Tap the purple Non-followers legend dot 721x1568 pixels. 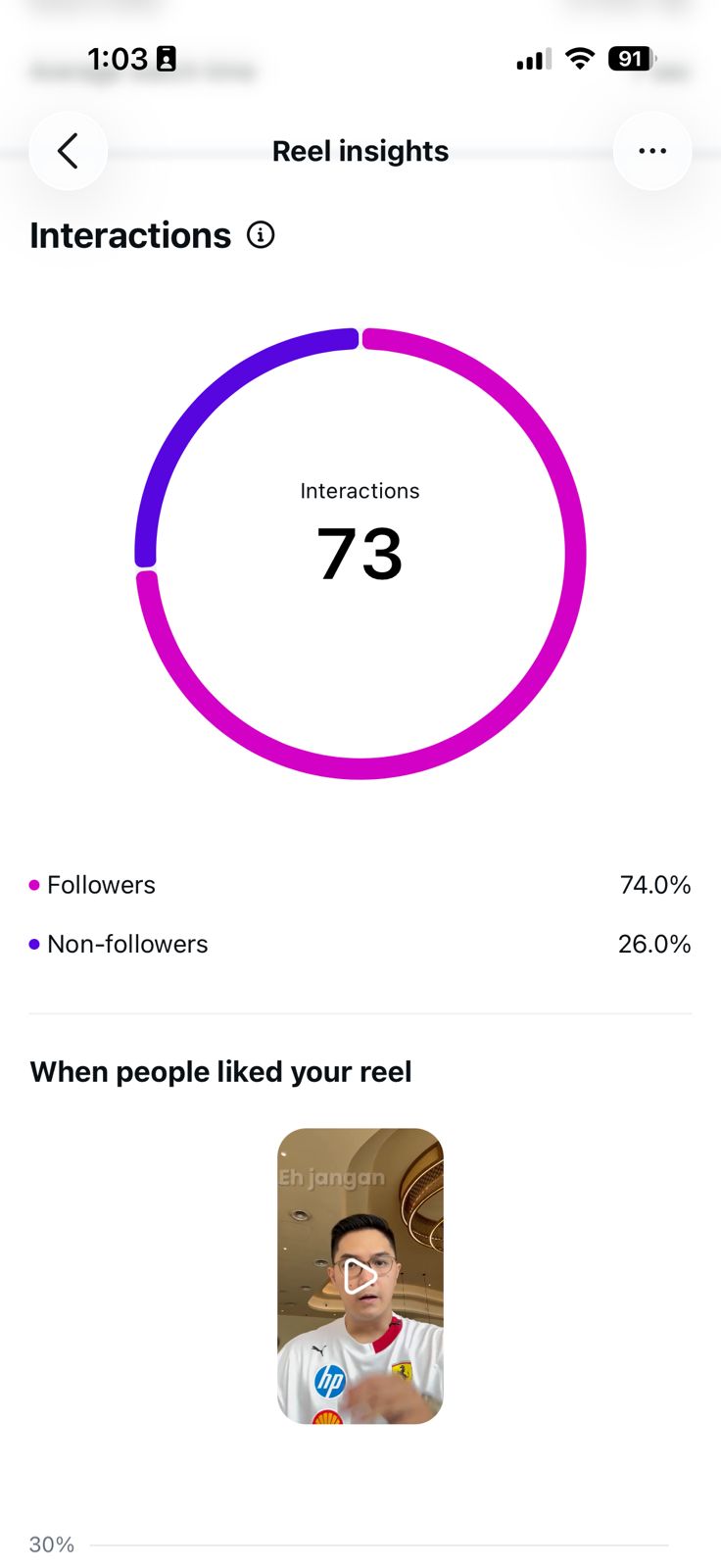tap(34, 945)
